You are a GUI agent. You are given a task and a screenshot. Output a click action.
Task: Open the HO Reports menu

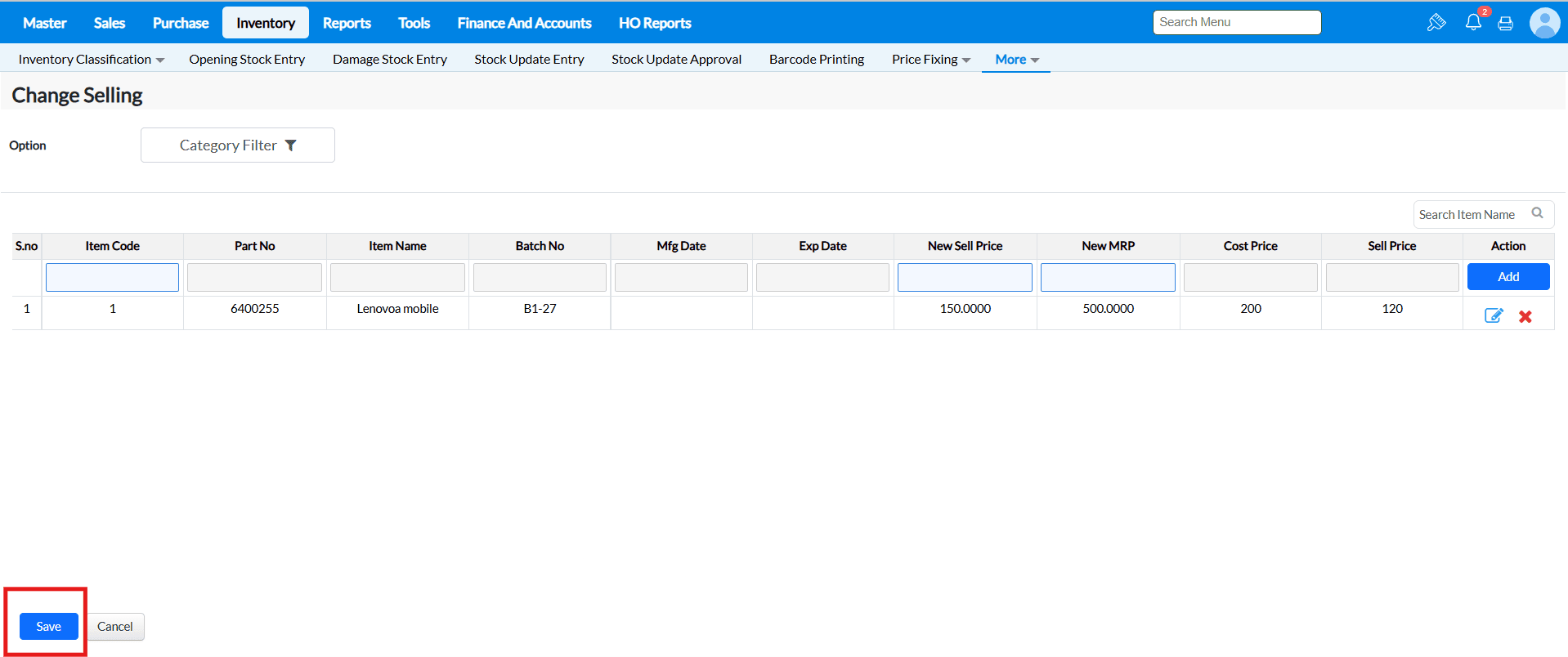655,23
